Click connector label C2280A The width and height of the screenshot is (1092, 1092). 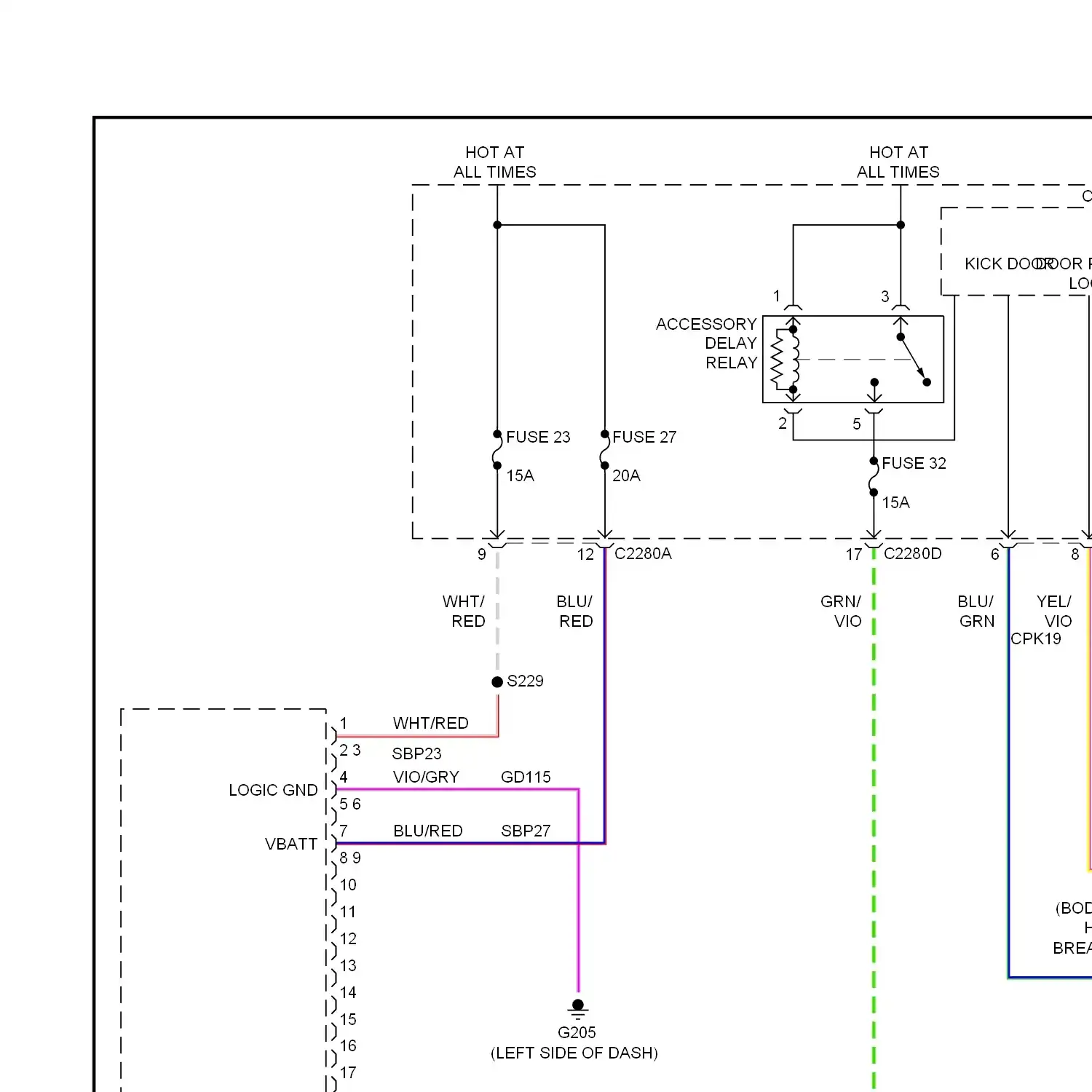click(643, 553)
